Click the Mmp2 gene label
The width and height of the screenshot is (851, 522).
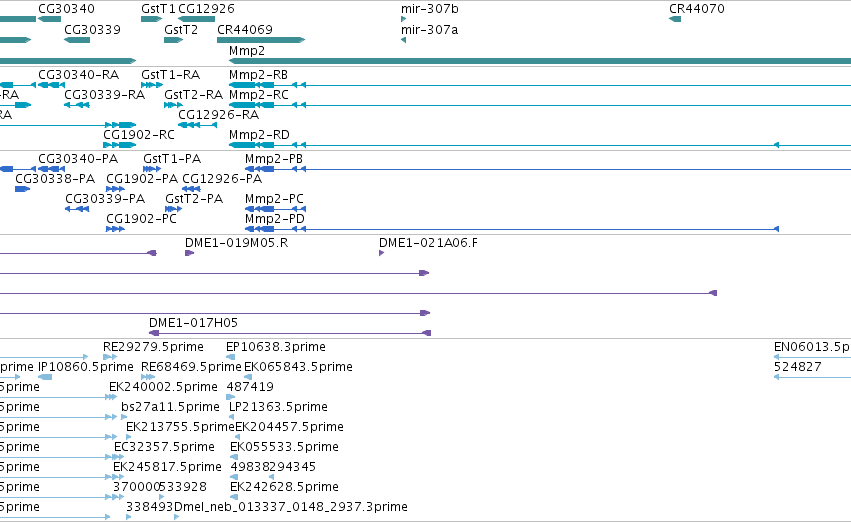coord(247,50)
